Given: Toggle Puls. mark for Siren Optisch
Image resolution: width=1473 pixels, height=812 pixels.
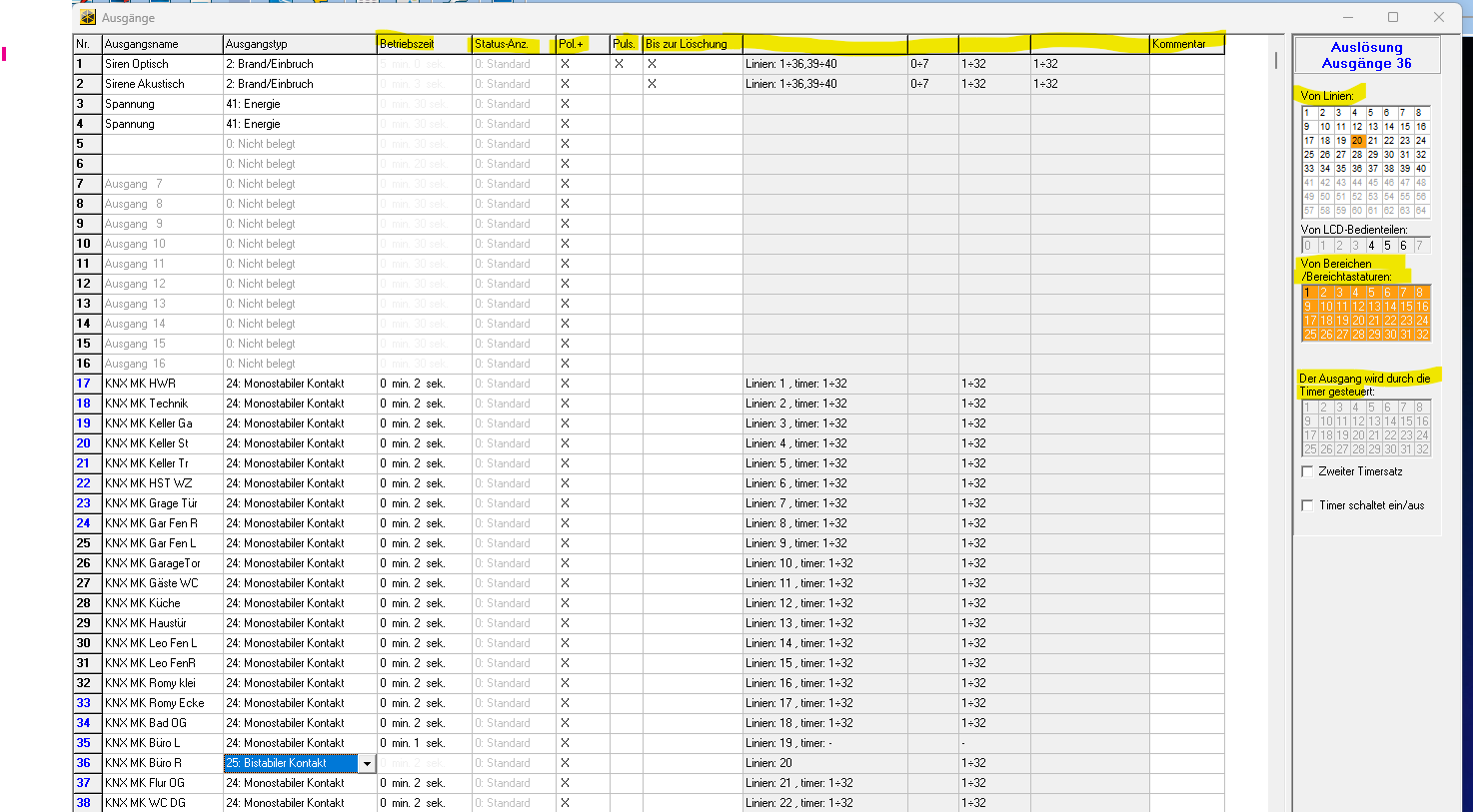Looking at the screenshot, I should point(620,64).
